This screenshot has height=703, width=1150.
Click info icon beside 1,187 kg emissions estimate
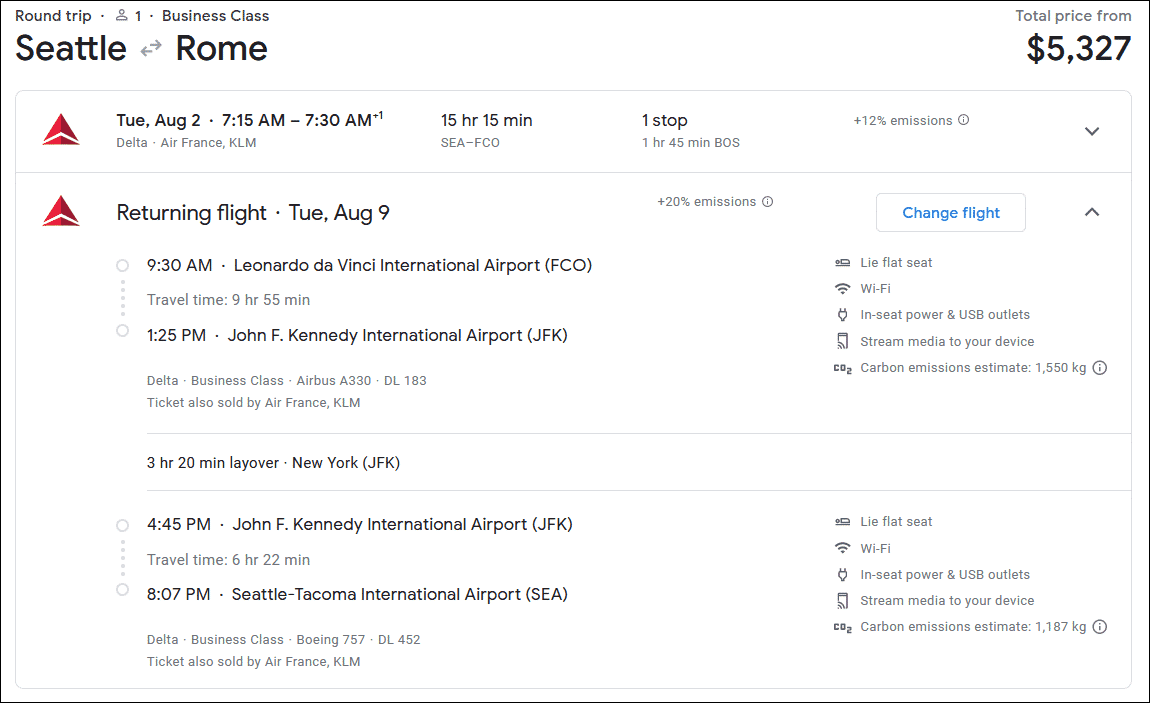1099,627
